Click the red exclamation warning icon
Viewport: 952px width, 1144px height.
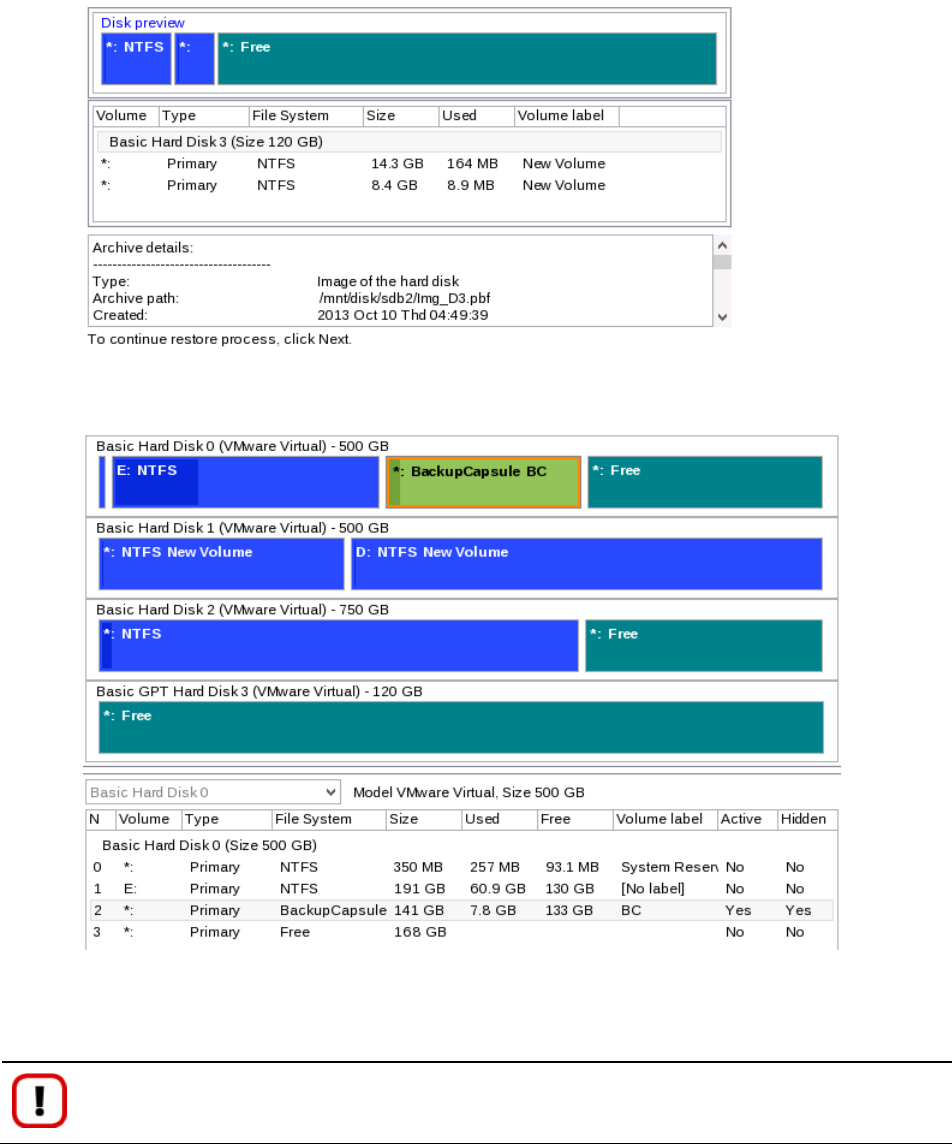[39, 1100]
